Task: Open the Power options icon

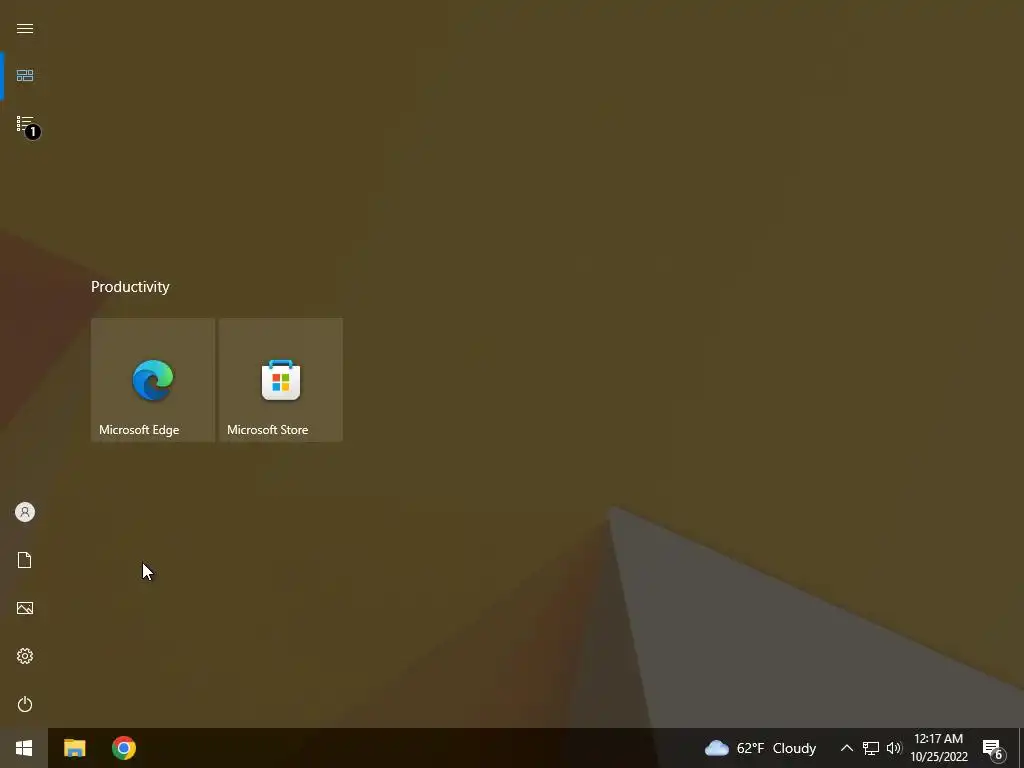Action: pos(25,704)
